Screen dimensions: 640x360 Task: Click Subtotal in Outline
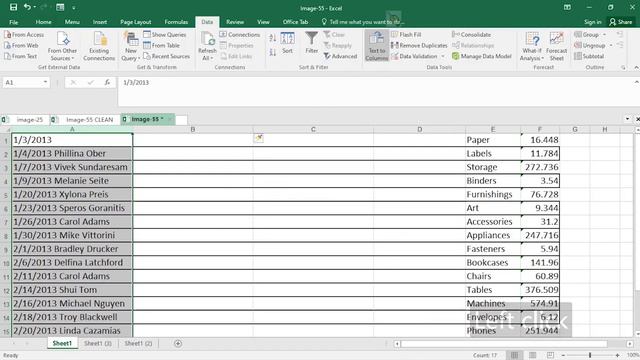pos(589,56)
